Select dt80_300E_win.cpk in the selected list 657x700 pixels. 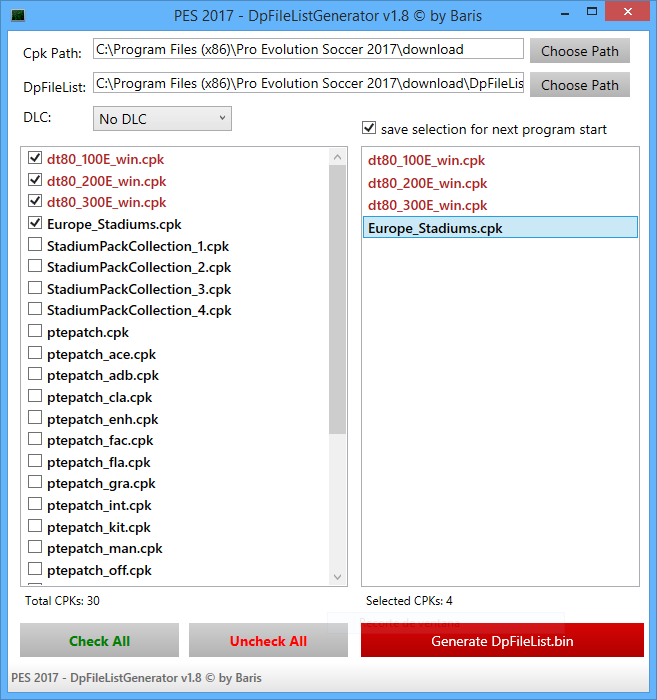pyautogui.click(x=500, y=205)
